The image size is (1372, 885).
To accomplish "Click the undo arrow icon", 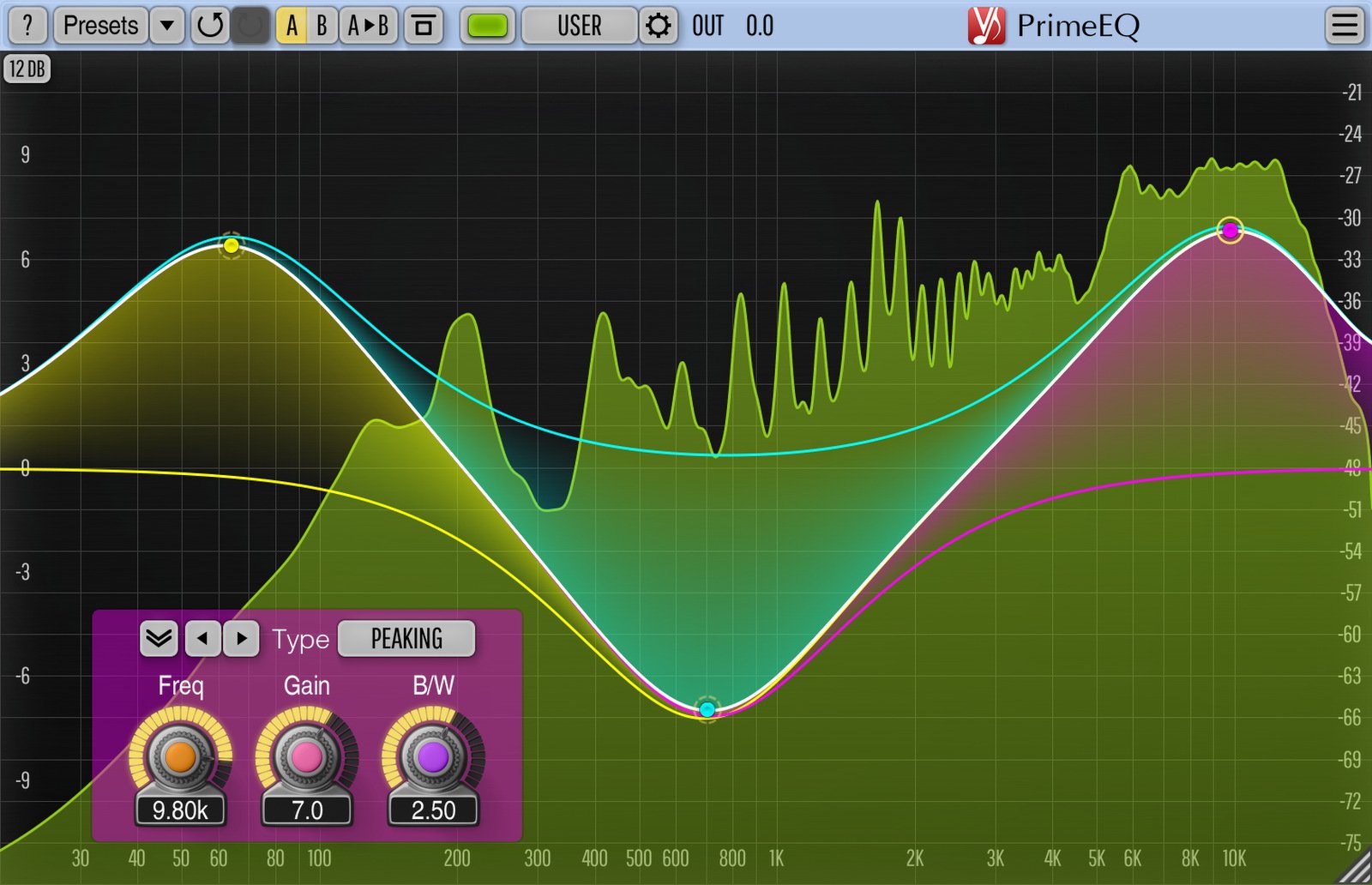I will point(208,25).
